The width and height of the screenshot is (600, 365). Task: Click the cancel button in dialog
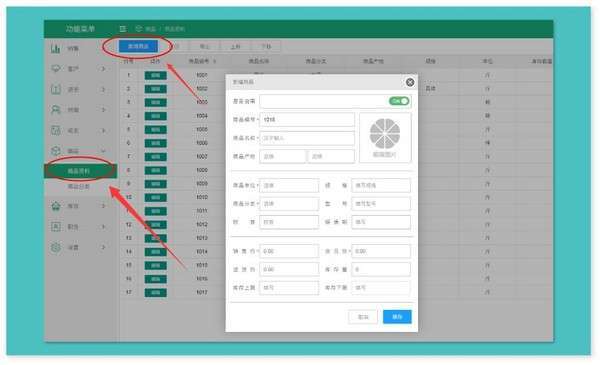[363, 317]
